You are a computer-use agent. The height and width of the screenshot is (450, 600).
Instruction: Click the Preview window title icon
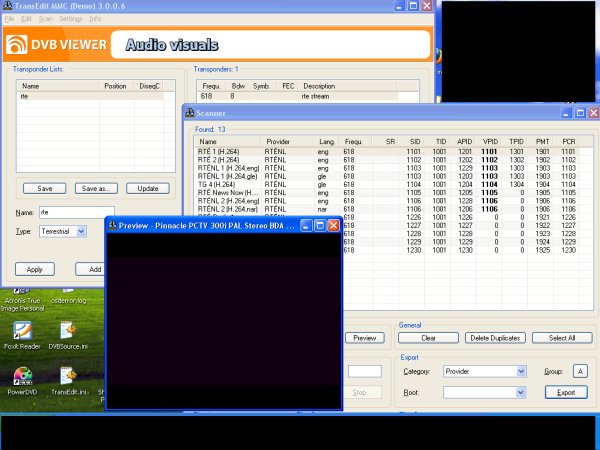click(112, 225)
